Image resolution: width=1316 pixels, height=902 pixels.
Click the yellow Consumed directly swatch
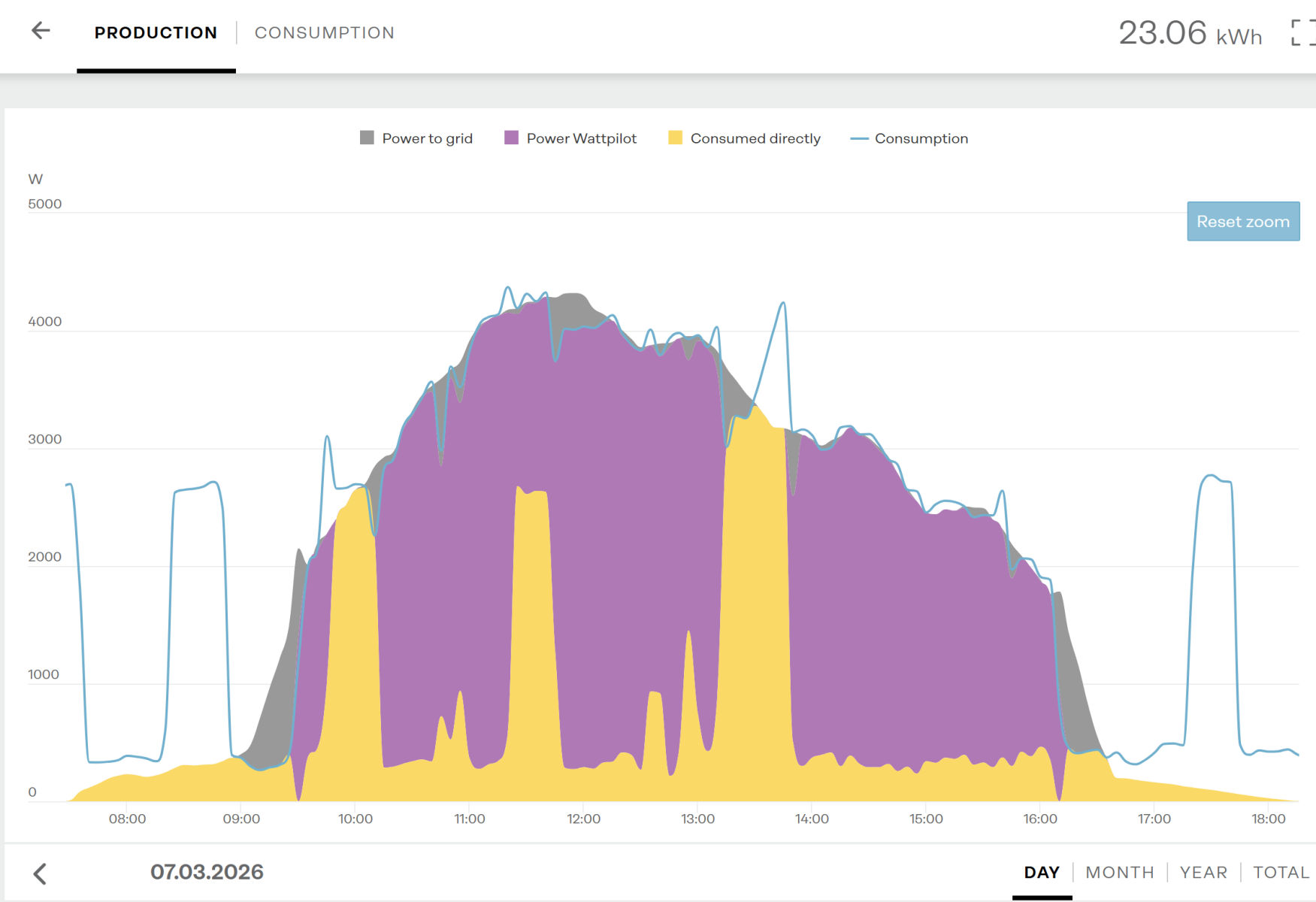click(x=675, y=138)
